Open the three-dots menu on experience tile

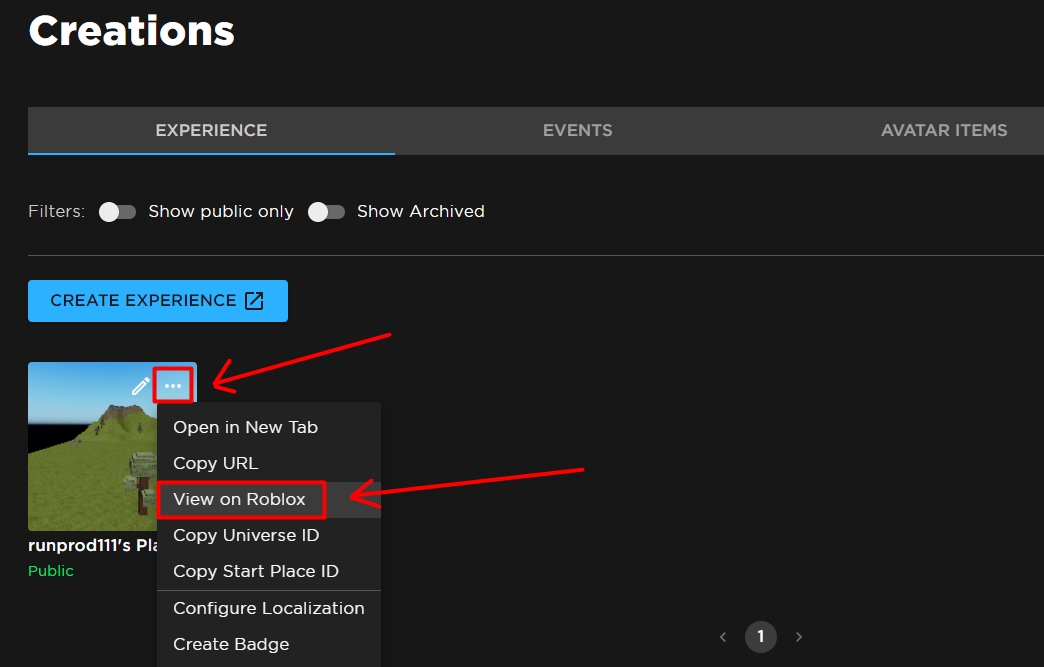coord(173,386)
